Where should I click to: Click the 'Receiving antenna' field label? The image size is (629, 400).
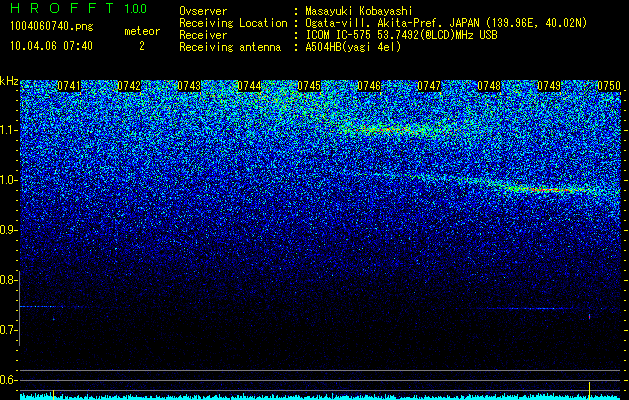(230, 47)
